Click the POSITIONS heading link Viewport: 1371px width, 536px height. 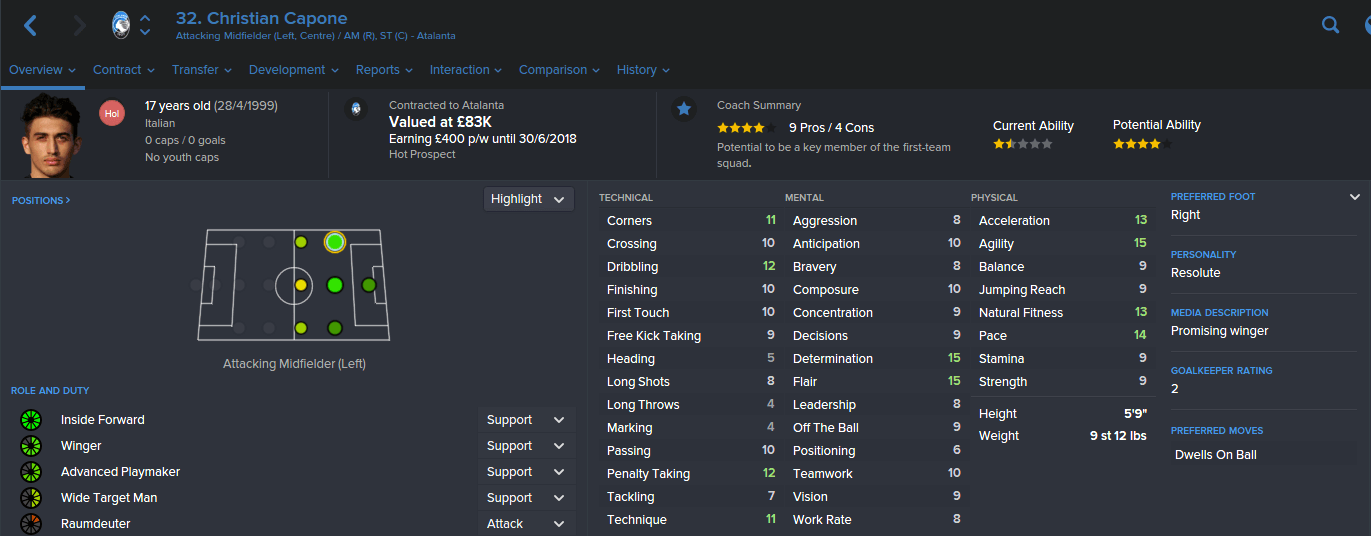tap(41, 201)
